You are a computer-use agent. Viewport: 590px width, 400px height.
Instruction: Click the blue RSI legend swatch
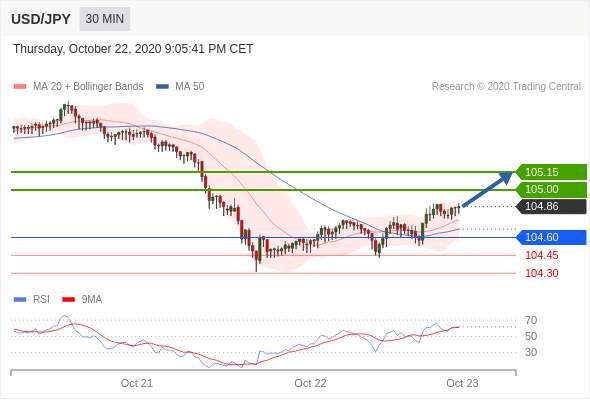[20, 300]
